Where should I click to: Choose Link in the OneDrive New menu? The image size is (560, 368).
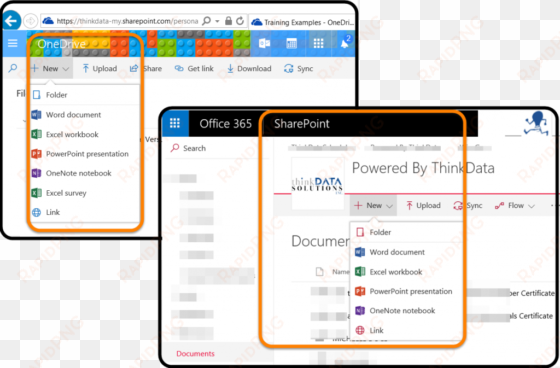pos(85,212)
